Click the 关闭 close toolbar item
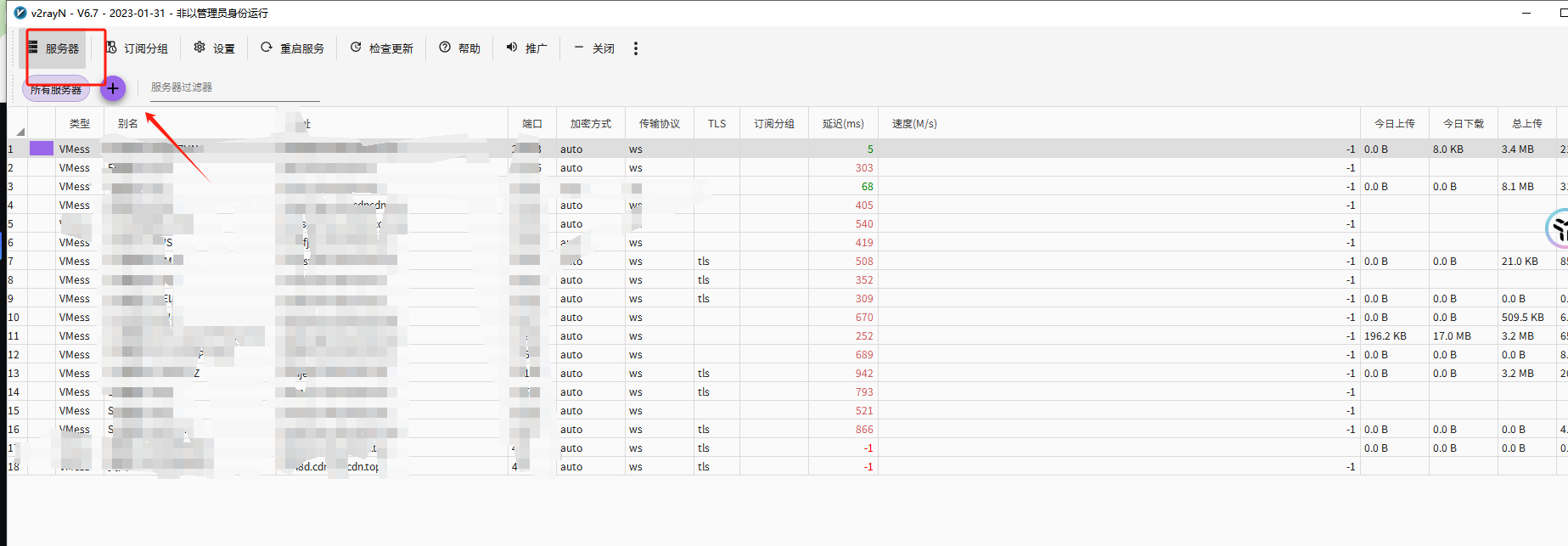Image resolution: width=1568 pixels, height=546 pixels. (x=593, y=48)
